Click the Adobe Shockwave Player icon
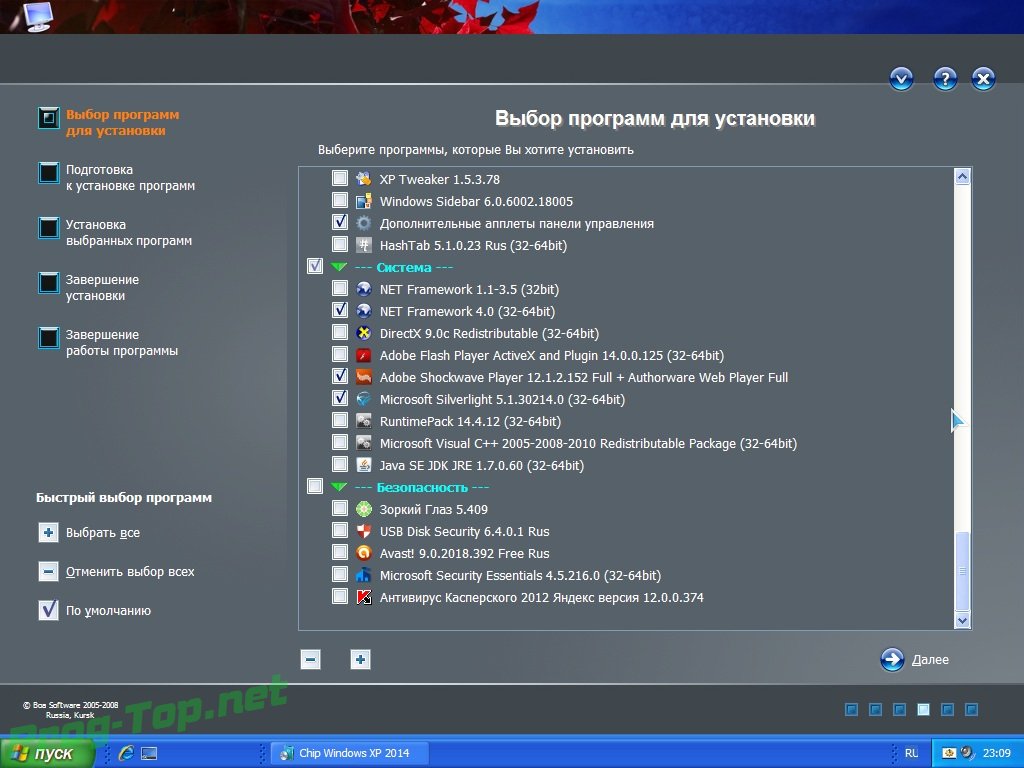1024x768 pixels. point(364,377)
